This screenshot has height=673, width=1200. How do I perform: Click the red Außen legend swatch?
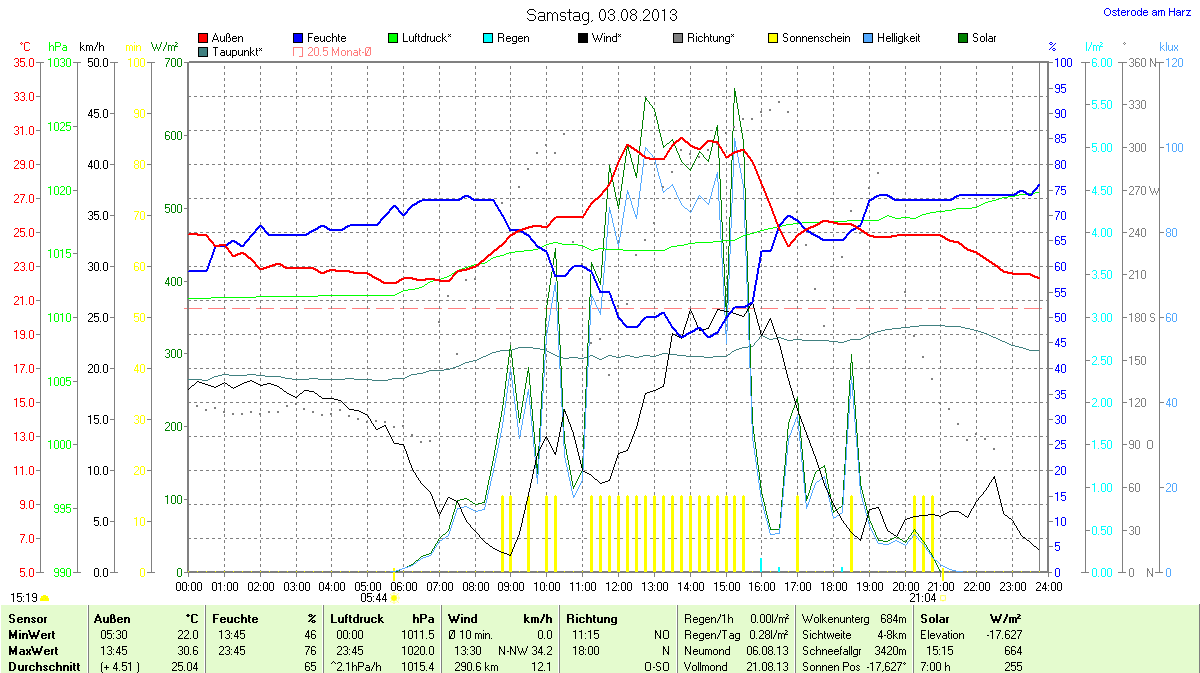tap(204, 38)
